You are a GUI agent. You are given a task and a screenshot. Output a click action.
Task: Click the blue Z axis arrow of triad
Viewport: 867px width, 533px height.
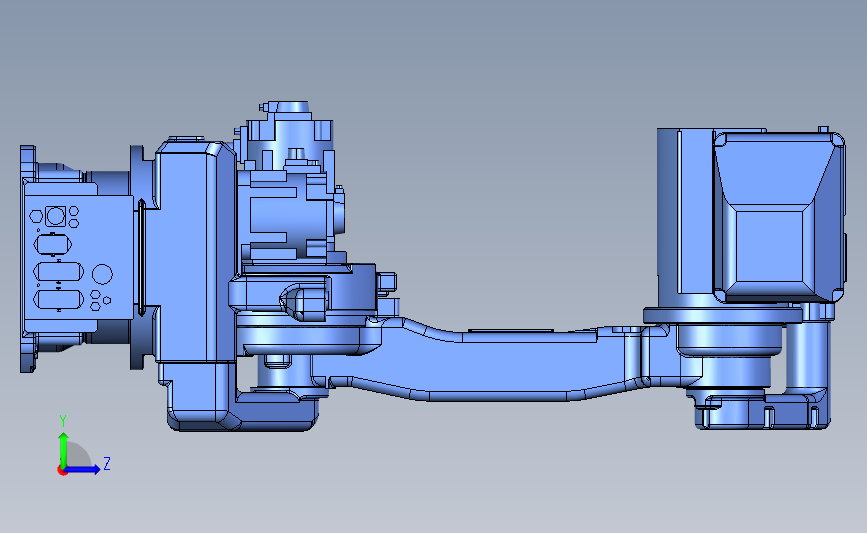point(83,469)
